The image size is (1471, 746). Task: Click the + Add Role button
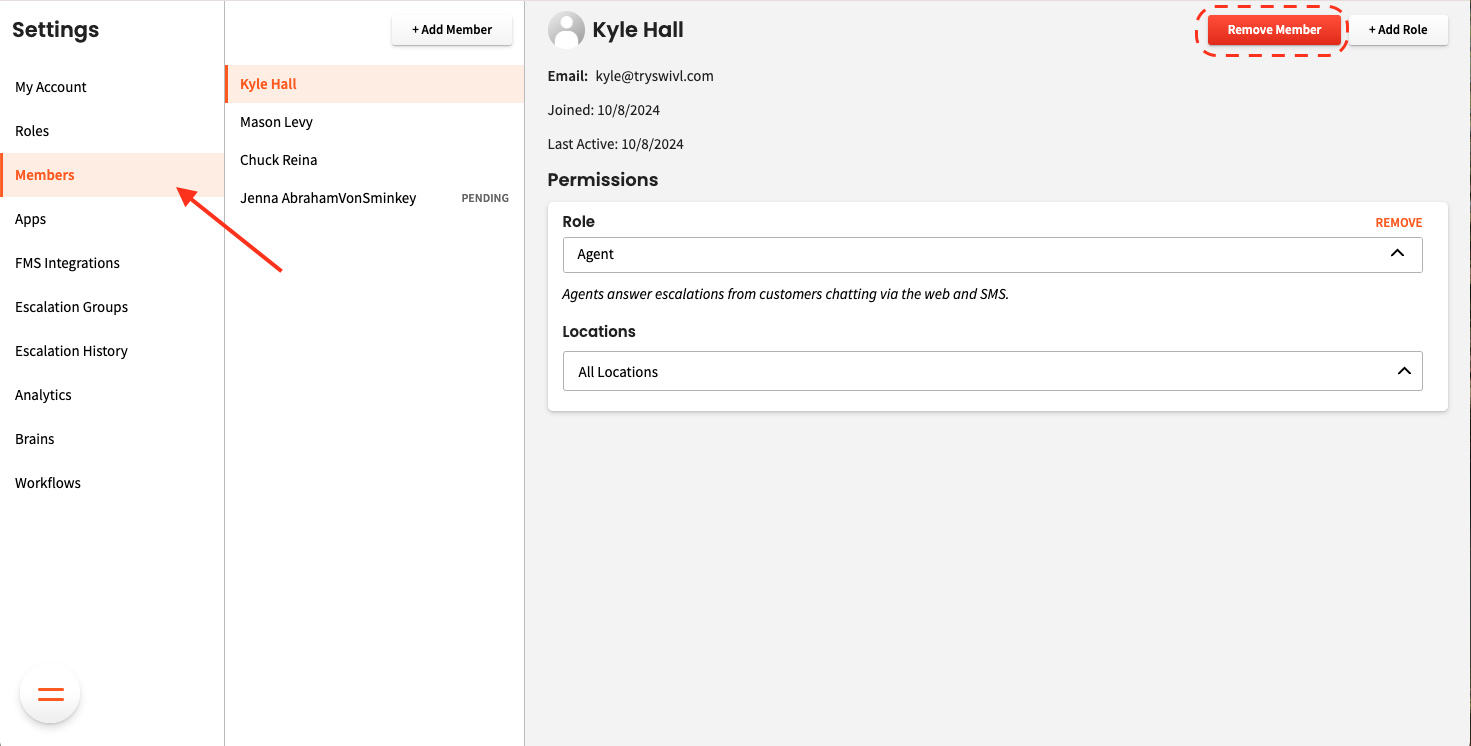coord(1397,30)
